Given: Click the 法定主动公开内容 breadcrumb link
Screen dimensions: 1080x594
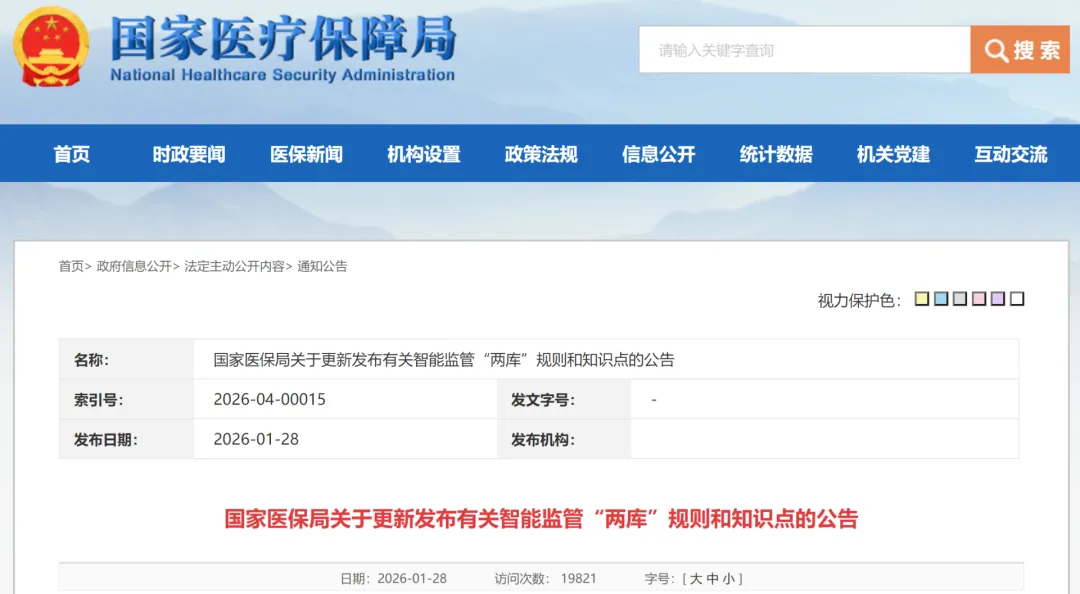Looking at the screenshot, I should (234, 266).
